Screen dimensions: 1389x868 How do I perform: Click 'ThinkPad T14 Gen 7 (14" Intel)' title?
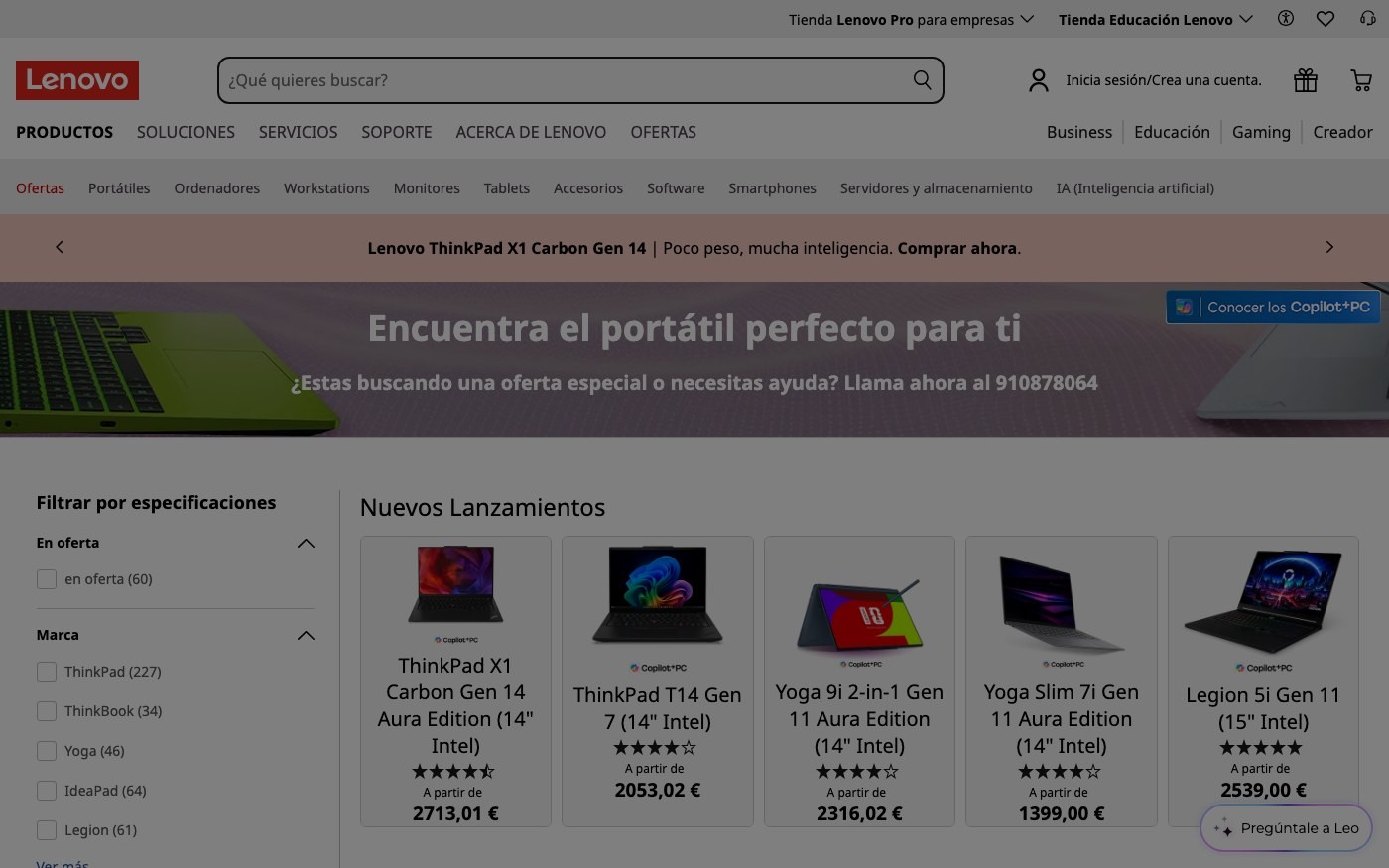click(657, 708)
